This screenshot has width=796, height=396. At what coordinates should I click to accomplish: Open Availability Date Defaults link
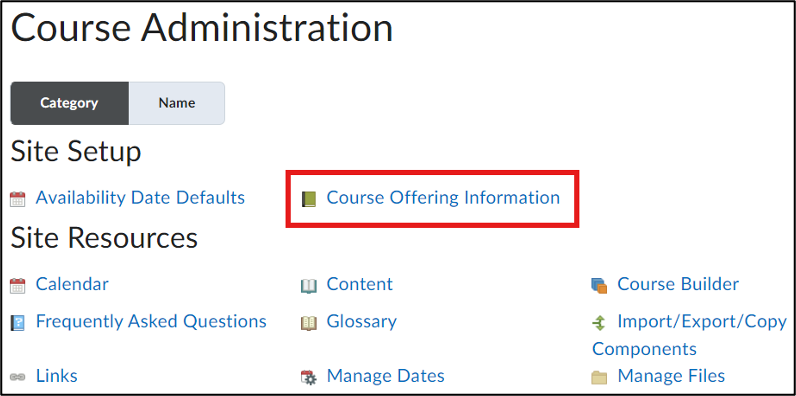pyautogui.click(x=140, y=197)
